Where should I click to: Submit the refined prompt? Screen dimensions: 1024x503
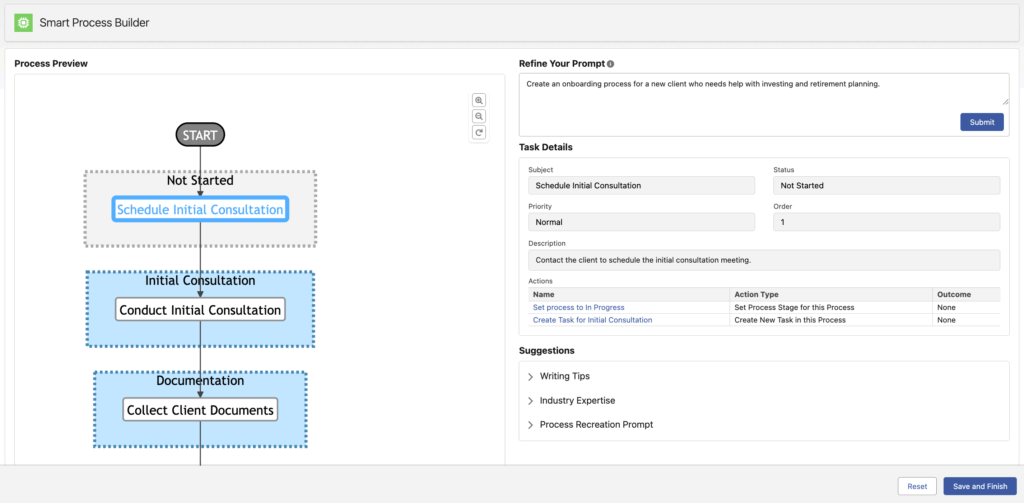pos(981,122)
